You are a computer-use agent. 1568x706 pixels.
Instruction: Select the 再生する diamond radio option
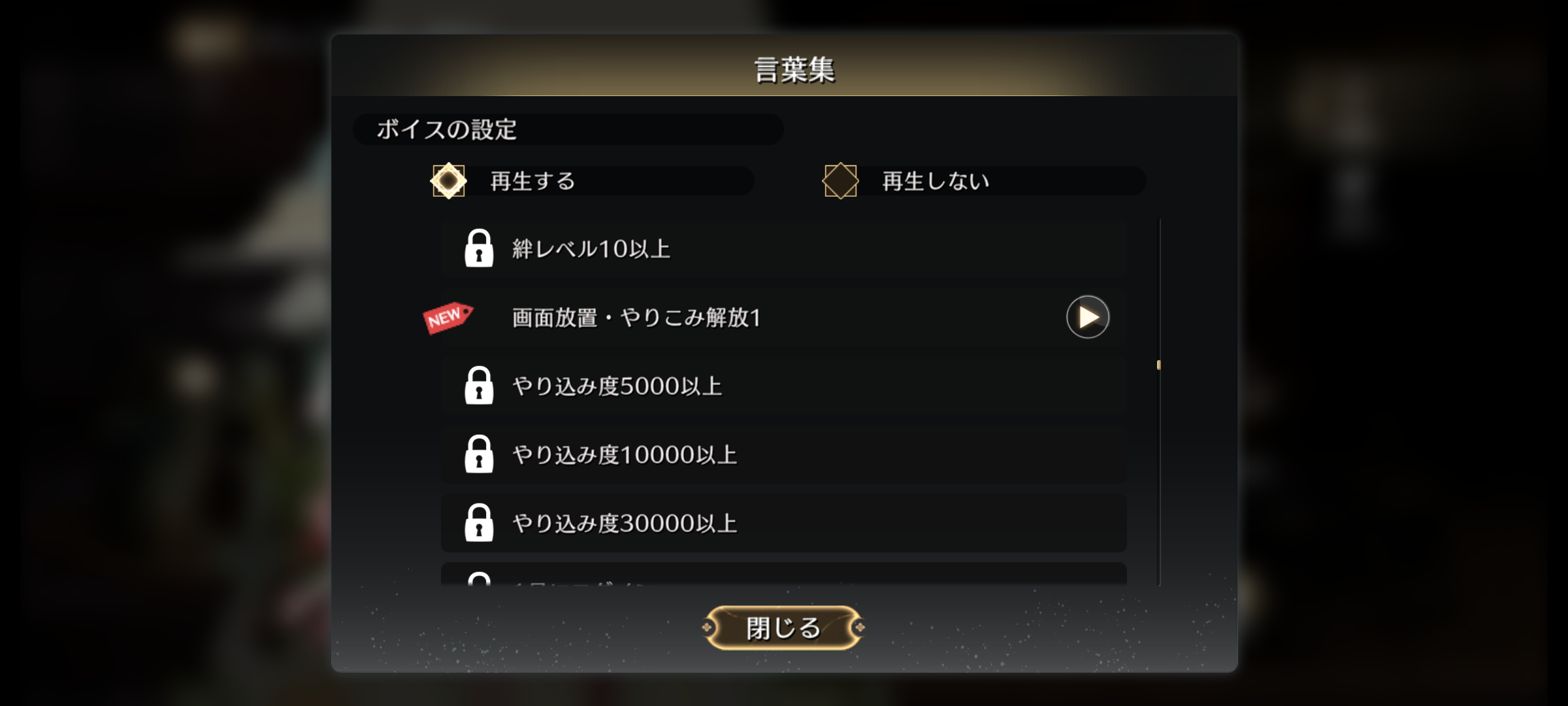pos(449,181)
